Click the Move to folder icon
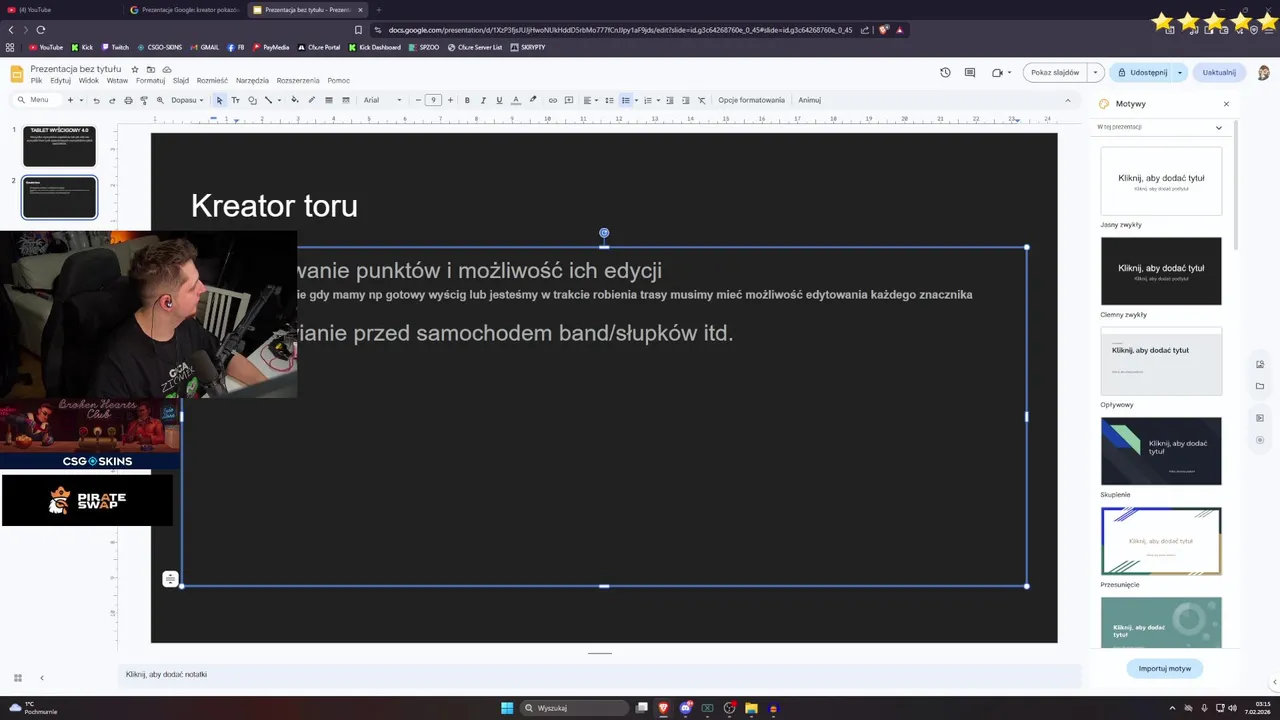This screenshot has height=720, width=1280. point(151,69)
